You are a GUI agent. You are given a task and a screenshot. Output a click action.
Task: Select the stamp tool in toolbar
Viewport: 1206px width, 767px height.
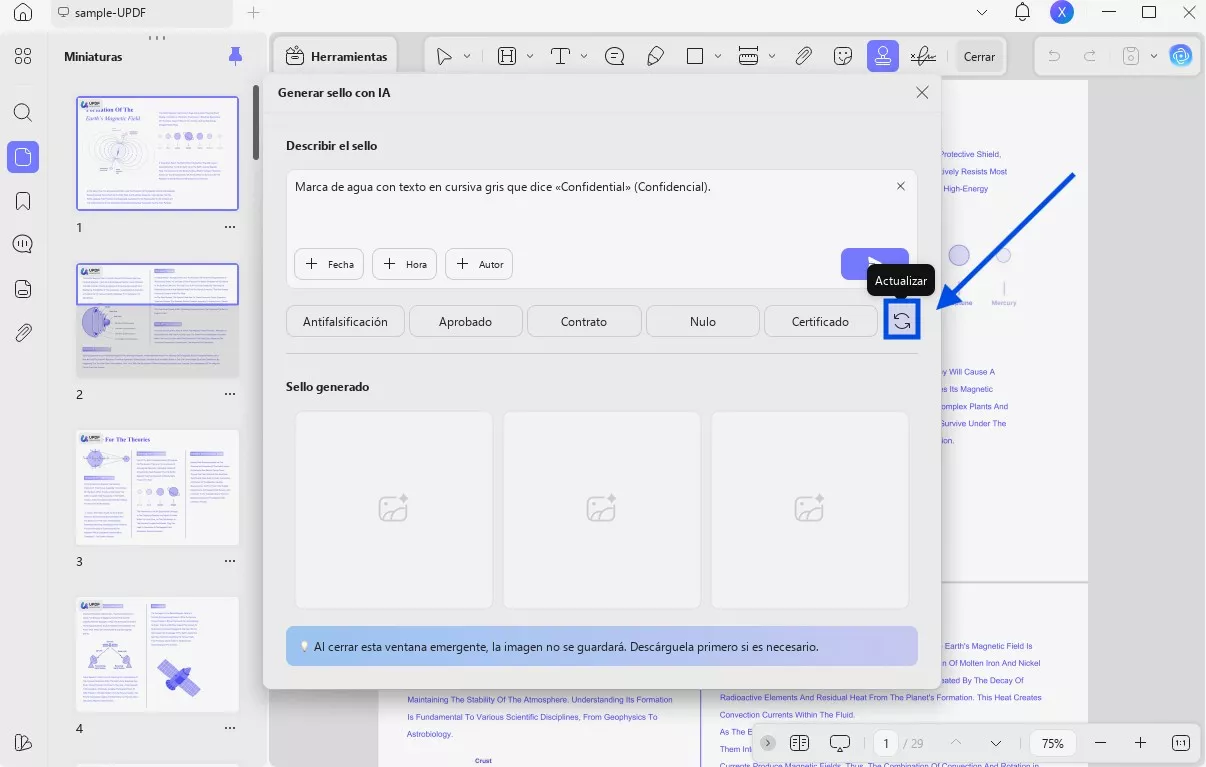point(882,56)
